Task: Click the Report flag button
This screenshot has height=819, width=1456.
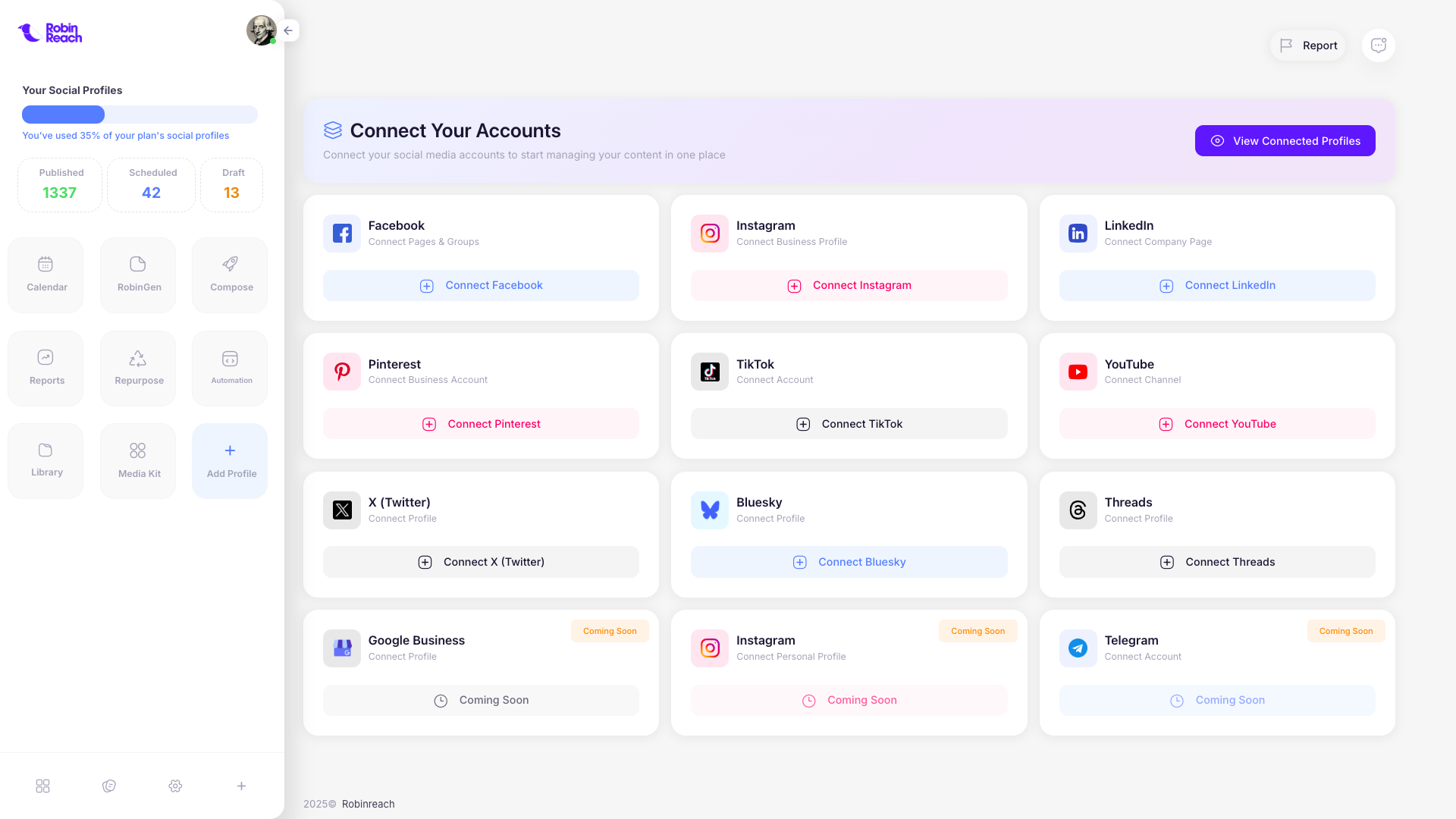Action: [x=1308, y=45]
